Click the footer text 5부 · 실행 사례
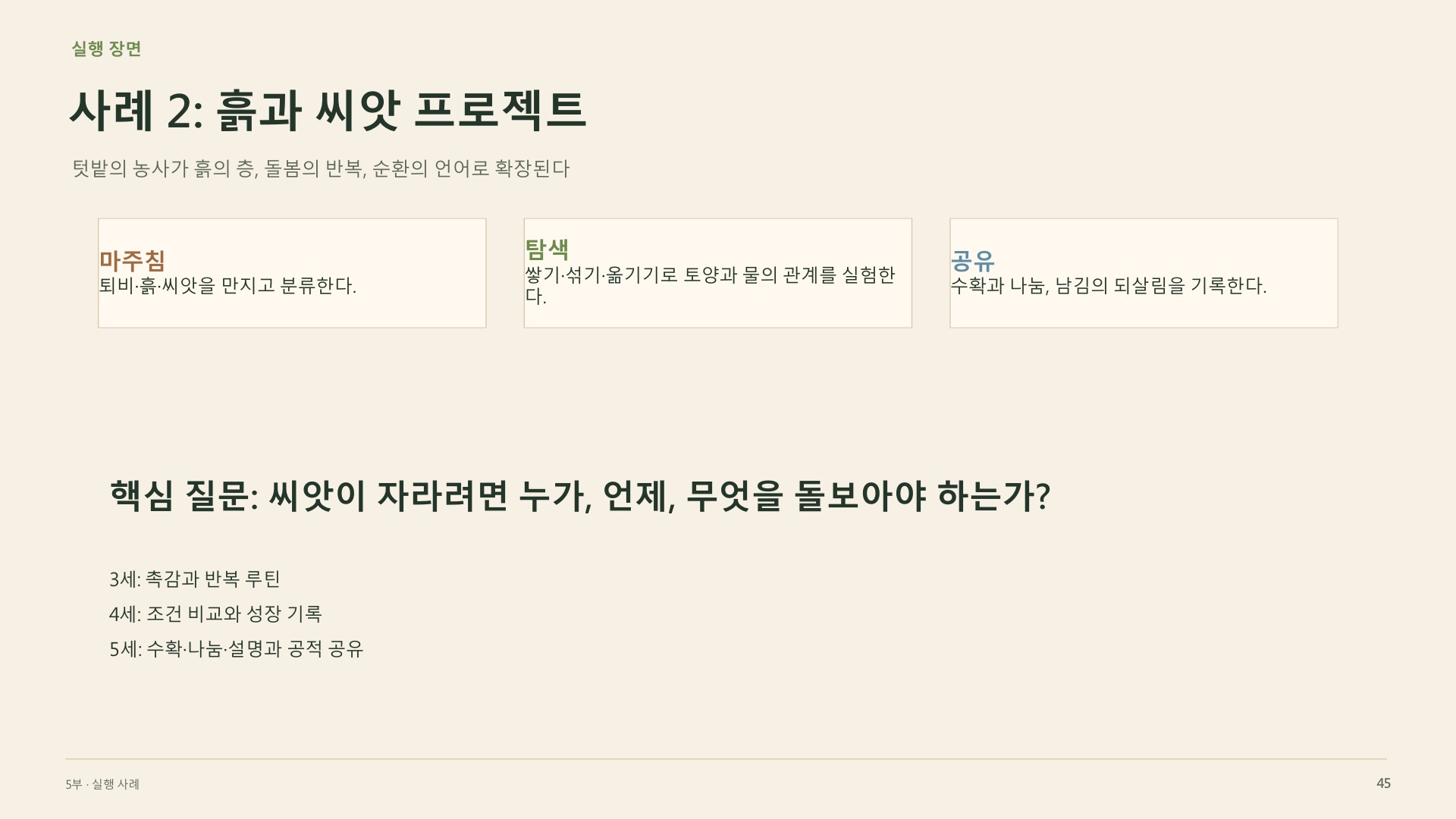This screenshot has width=1456, height=819. [x=102, y=784]
